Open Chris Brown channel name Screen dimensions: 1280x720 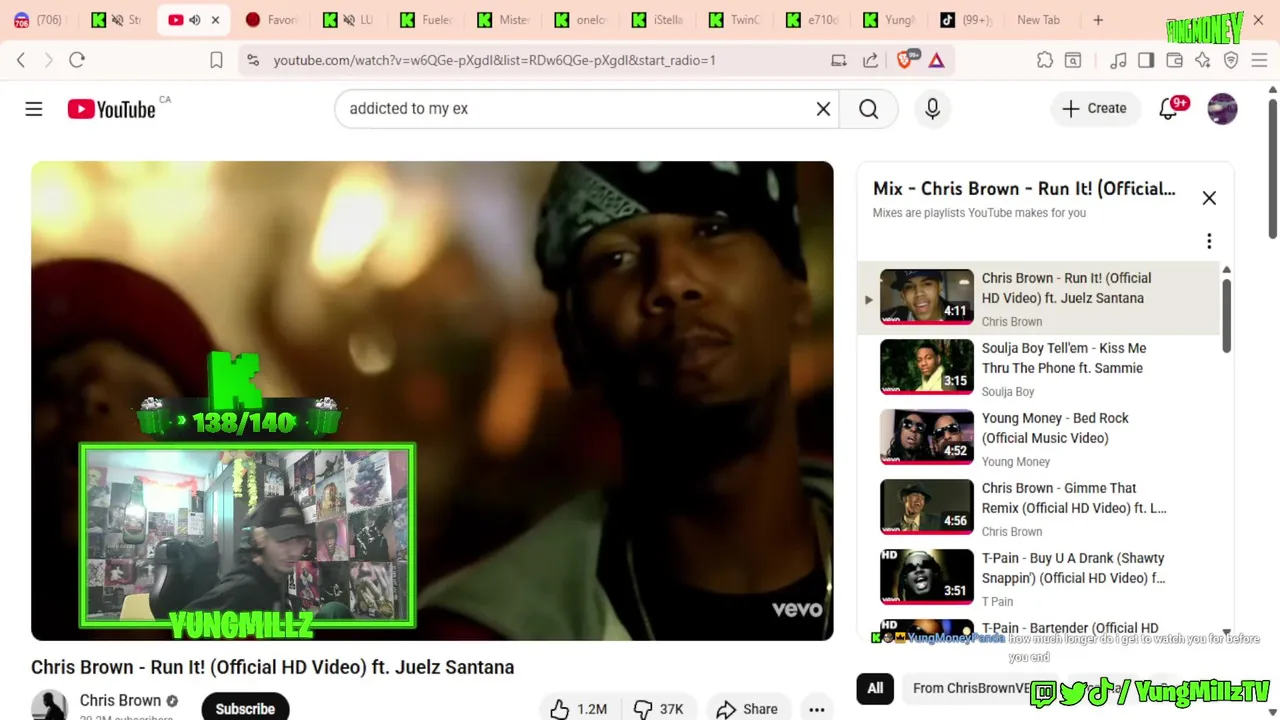[120, 700]
